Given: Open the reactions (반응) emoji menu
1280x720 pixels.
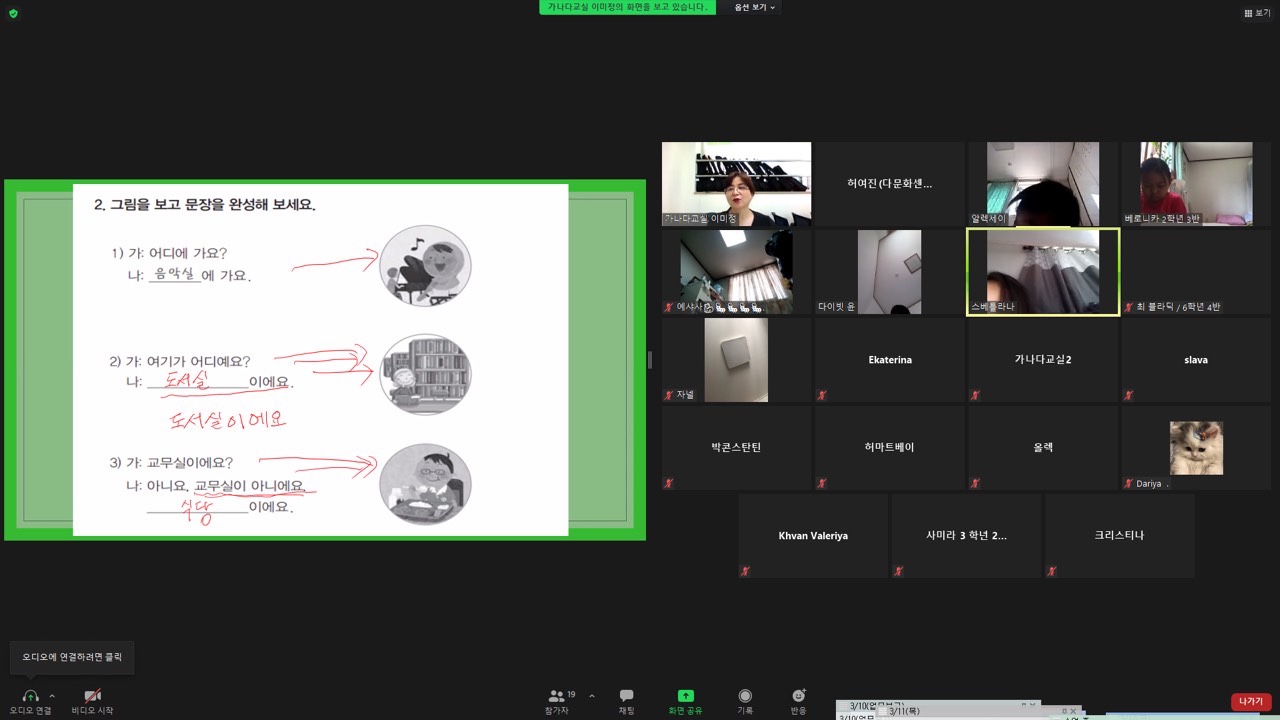Looking at the screenshot, I should click(798, 700).
